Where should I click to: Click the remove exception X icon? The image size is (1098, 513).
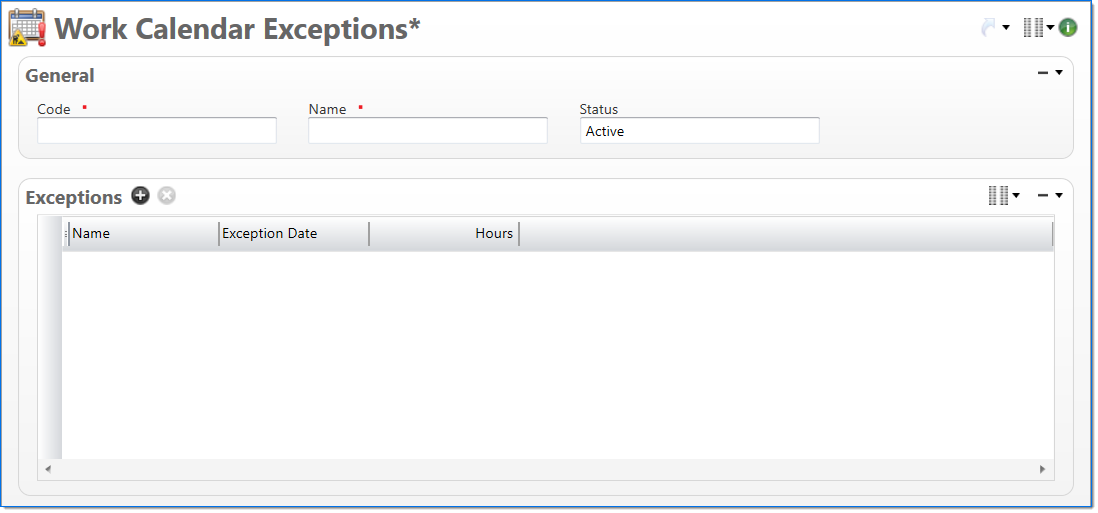tap(166, 196)
